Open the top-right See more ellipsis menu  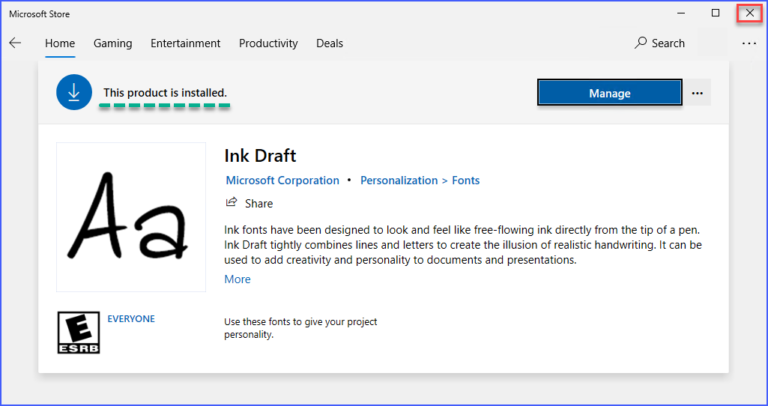(x=749, y=43)
